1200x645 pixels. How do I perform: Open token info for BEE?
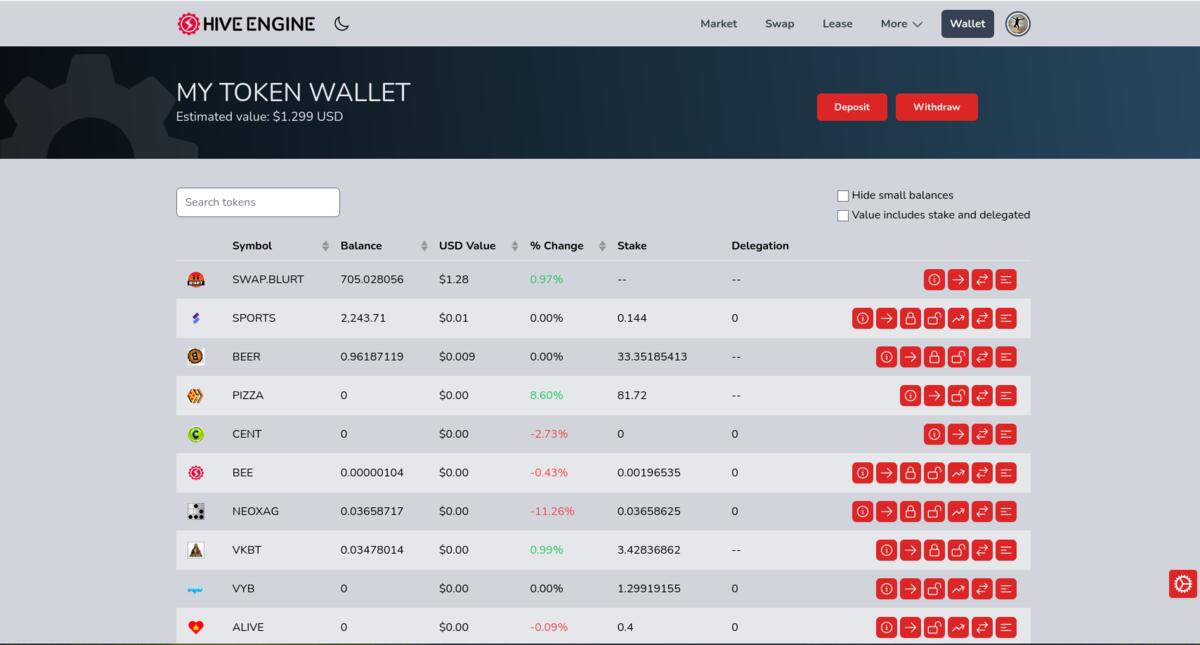pyautogui.click(x=862, y=473)
